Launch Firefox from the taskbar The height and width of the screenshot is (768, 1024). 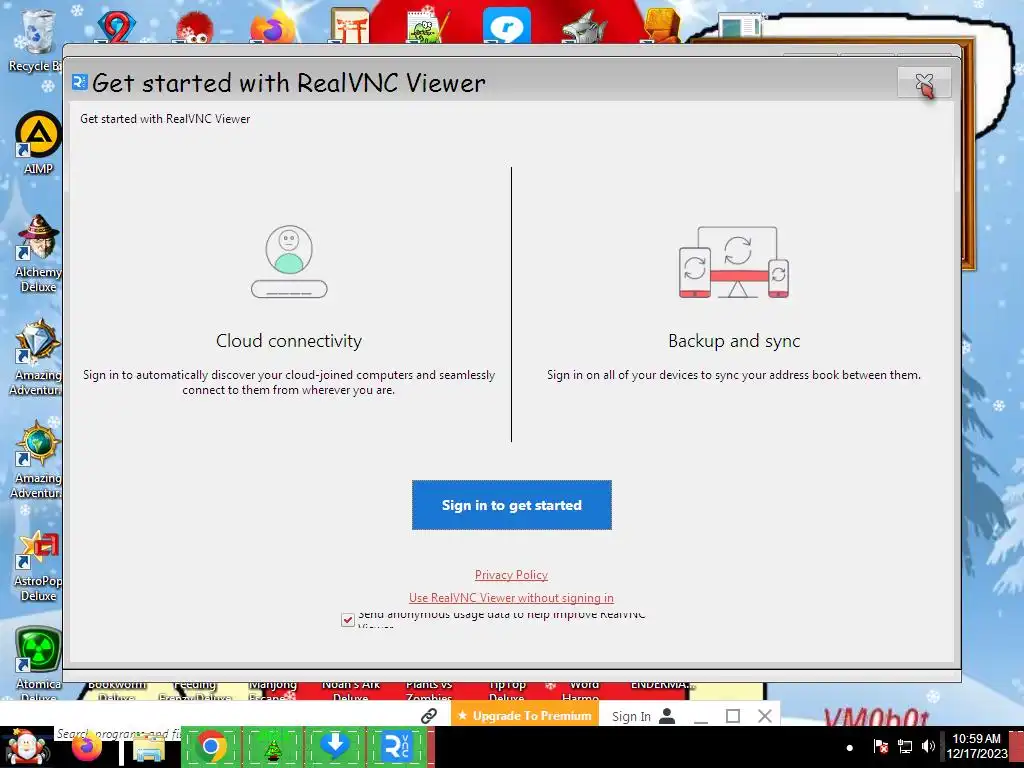pyautogui.click(x=87, y=747)
